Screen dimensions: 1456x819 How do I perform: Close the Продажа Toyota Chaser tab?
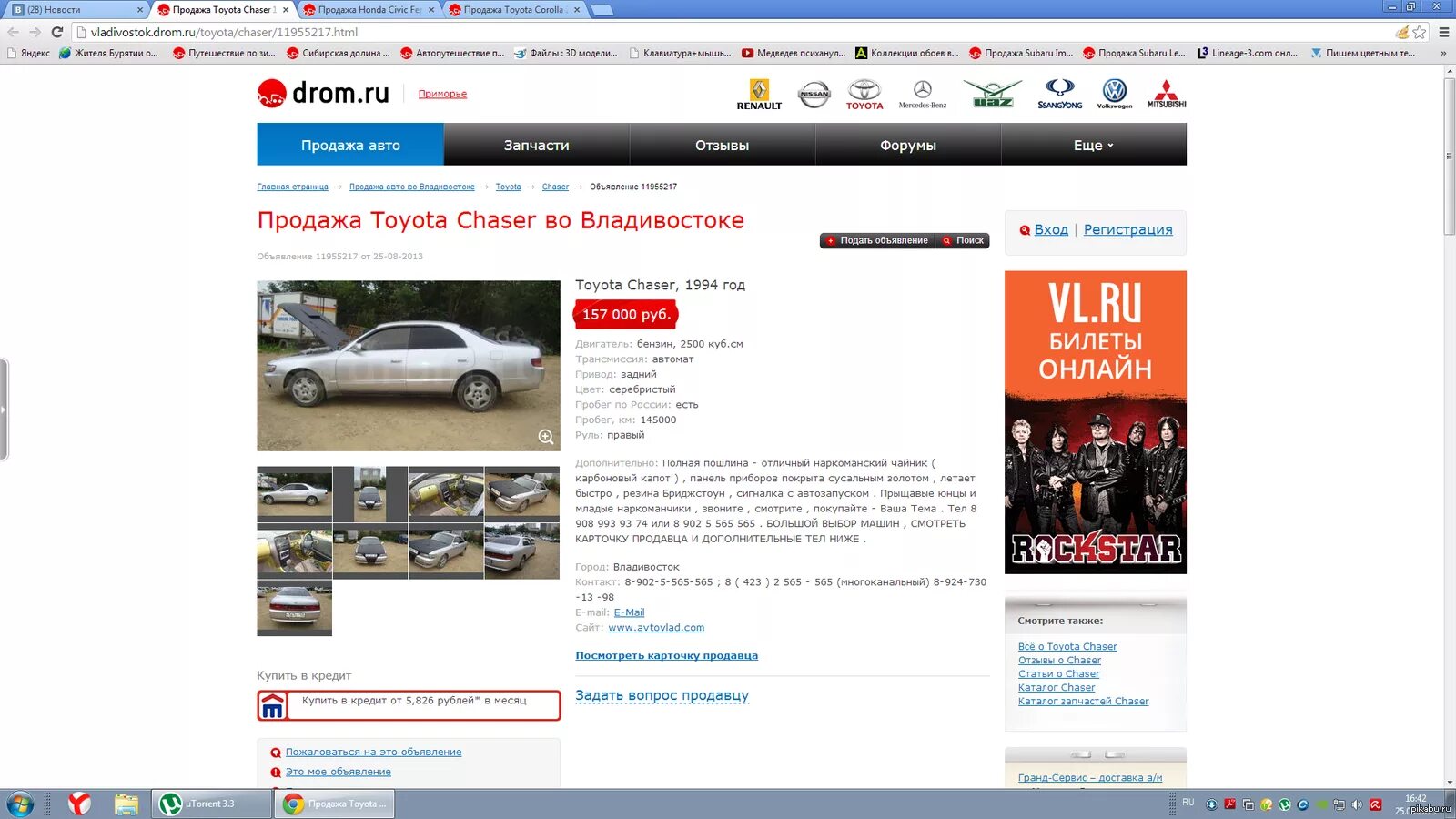click(x=286, y=10)
